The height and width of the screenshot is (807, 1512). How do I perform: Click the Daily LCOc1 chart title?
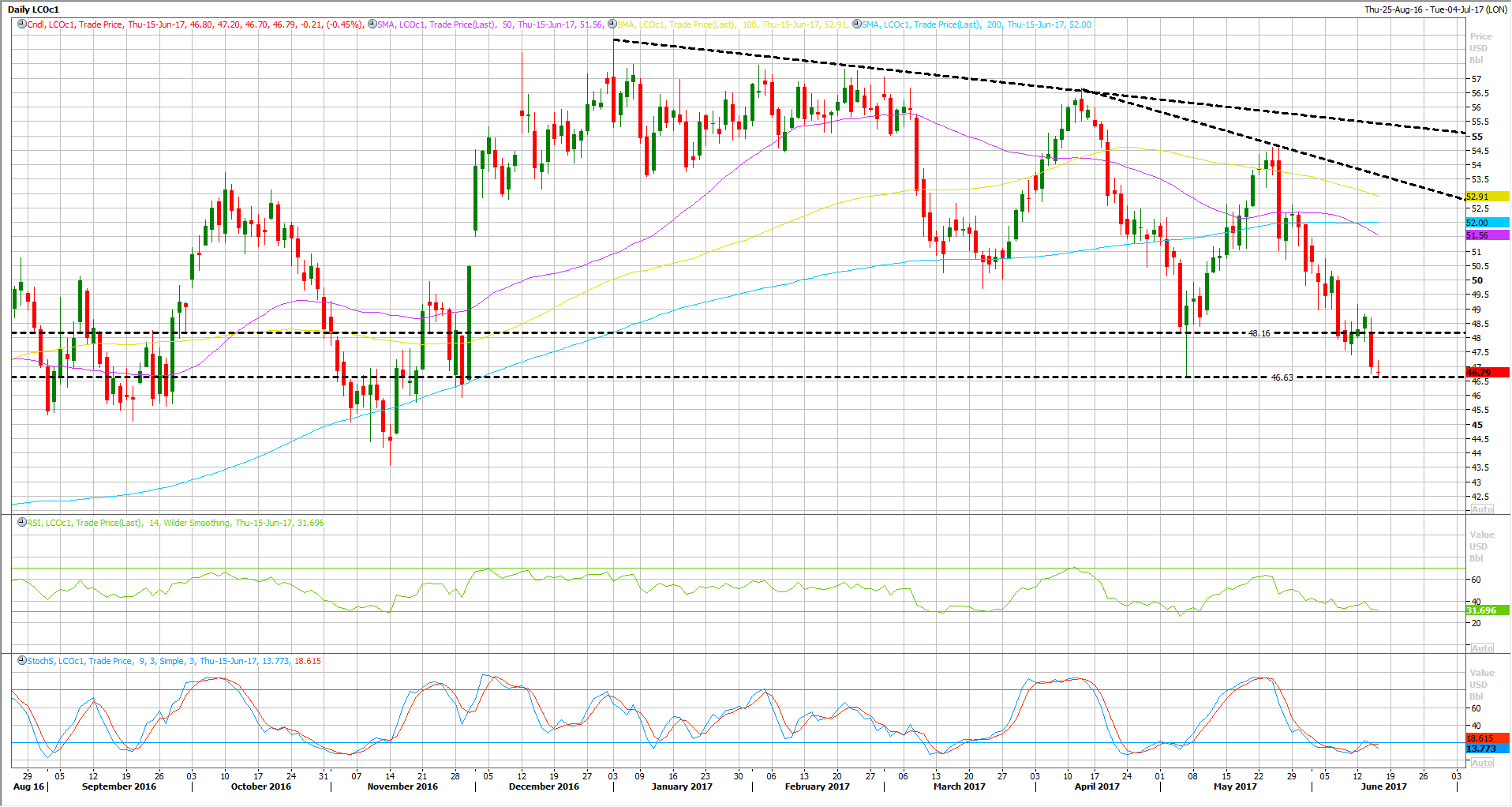33,9
